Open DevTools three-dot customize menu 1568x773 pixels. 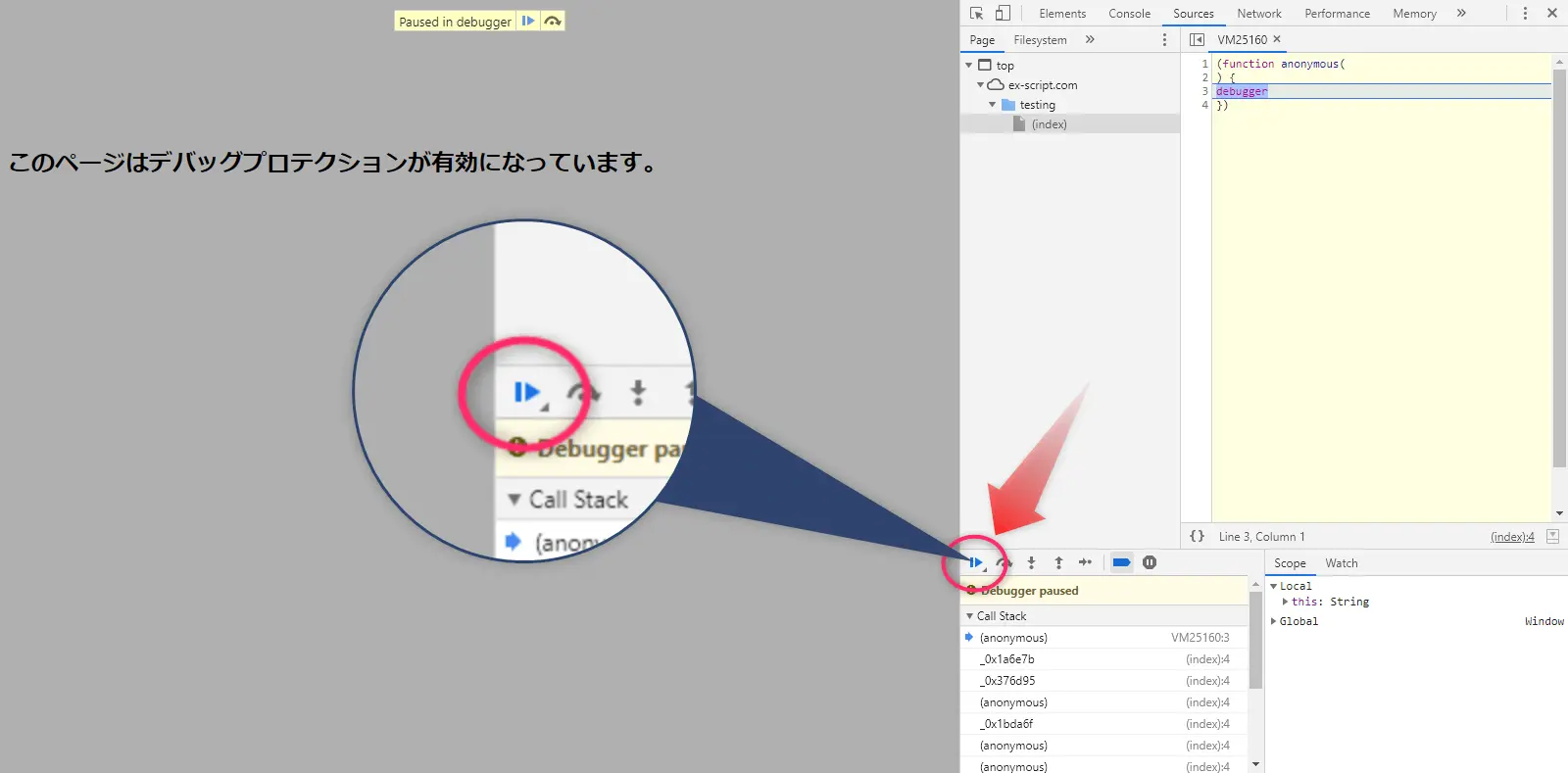pos(1525,13)
